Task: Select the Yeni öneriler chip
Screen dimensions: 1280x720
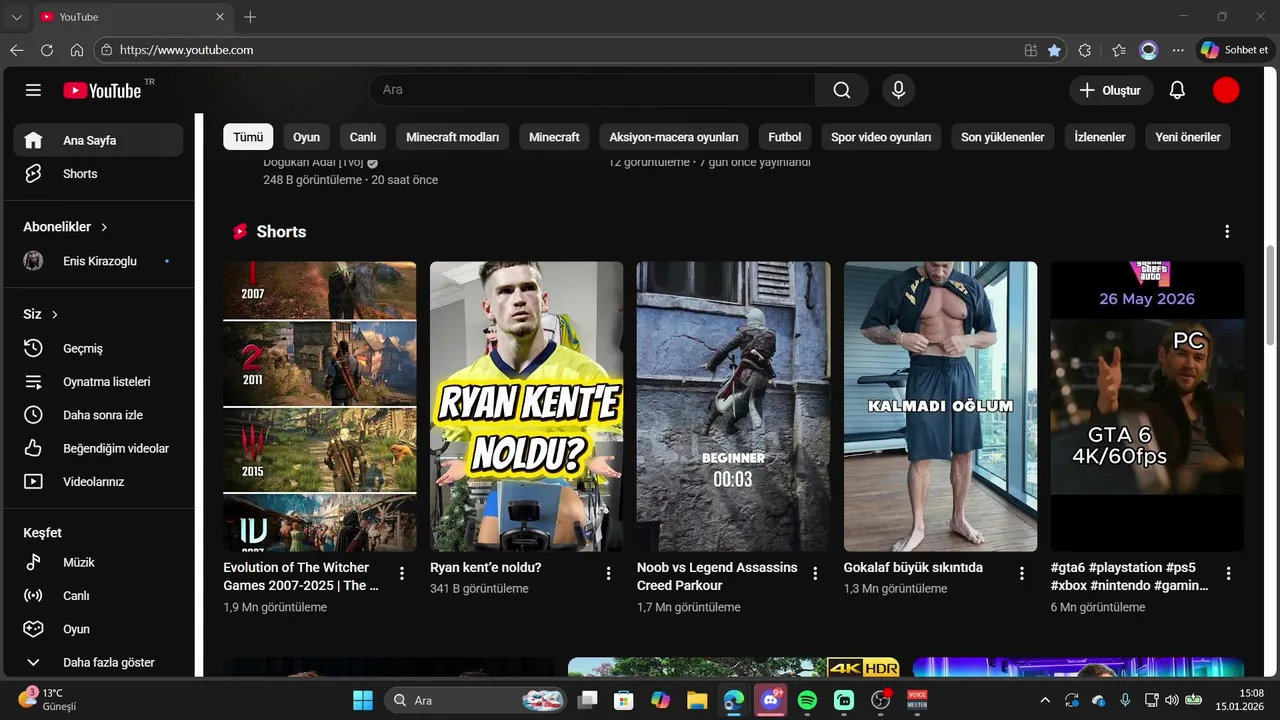Action: click(1188, 137)
